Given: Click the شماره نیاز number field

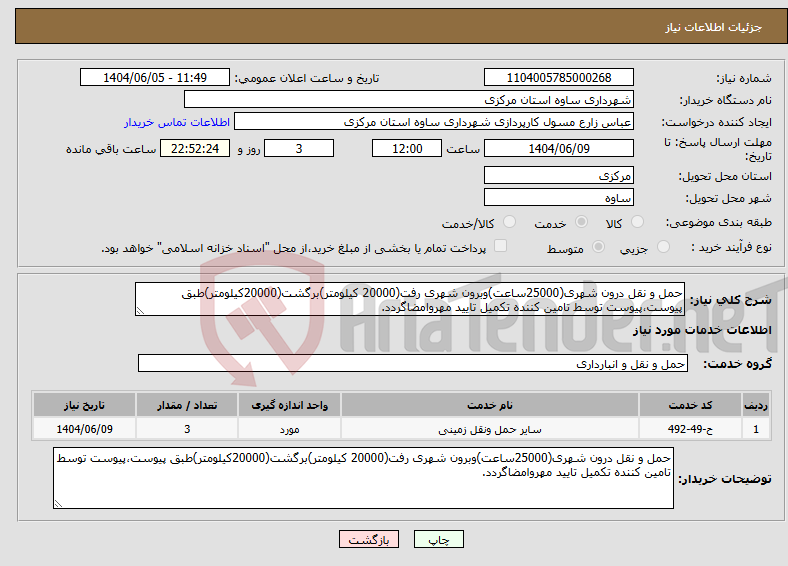Looking at the screenshot, I should (x=558, y=77).
